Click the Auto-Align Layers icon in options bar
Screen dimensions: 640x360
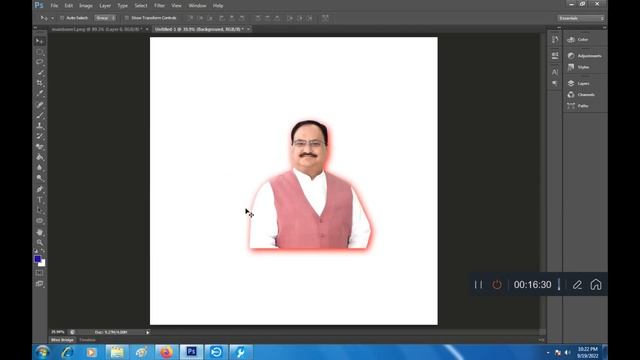(x=325, y=18)
